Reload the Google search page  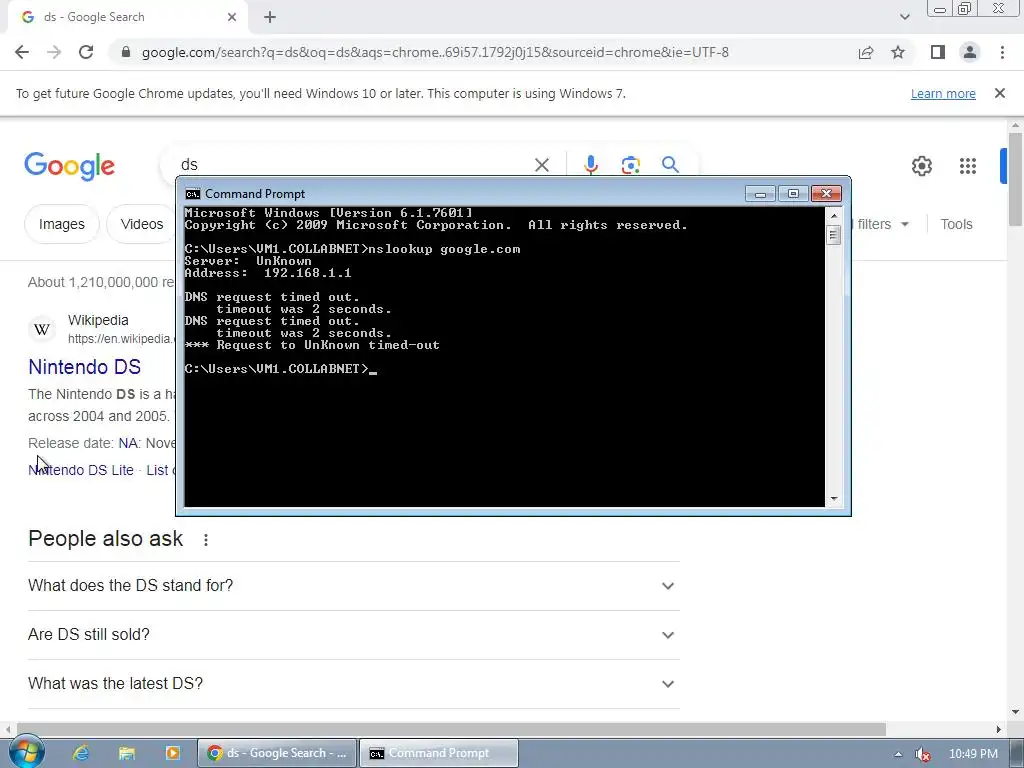tap(86, 52)
